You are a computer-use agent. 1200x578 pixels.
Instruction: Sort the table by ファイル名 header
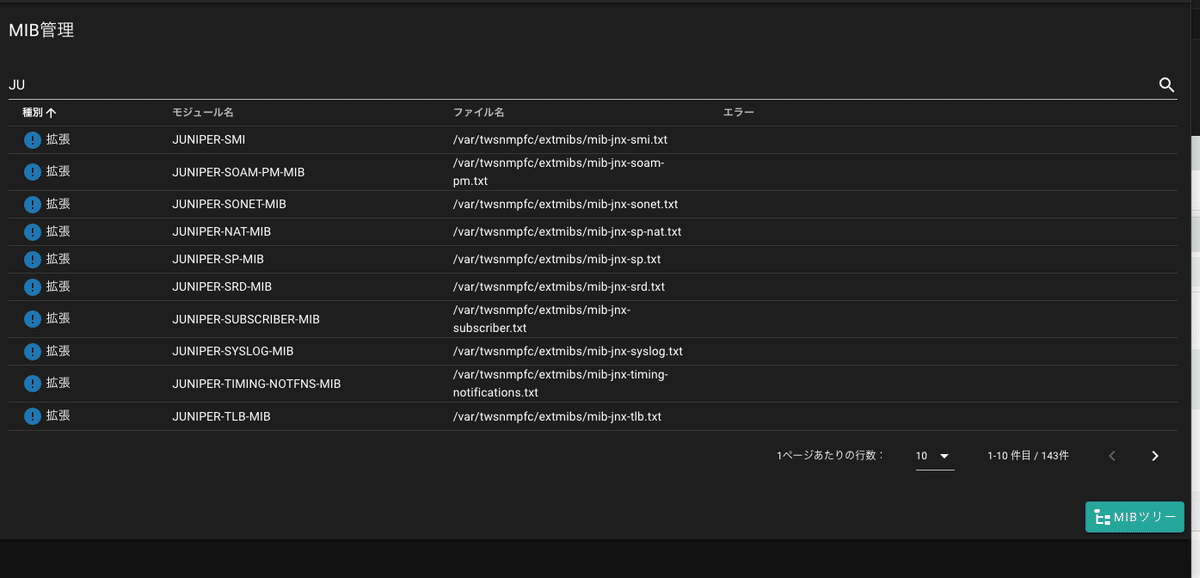pos(478,112)
